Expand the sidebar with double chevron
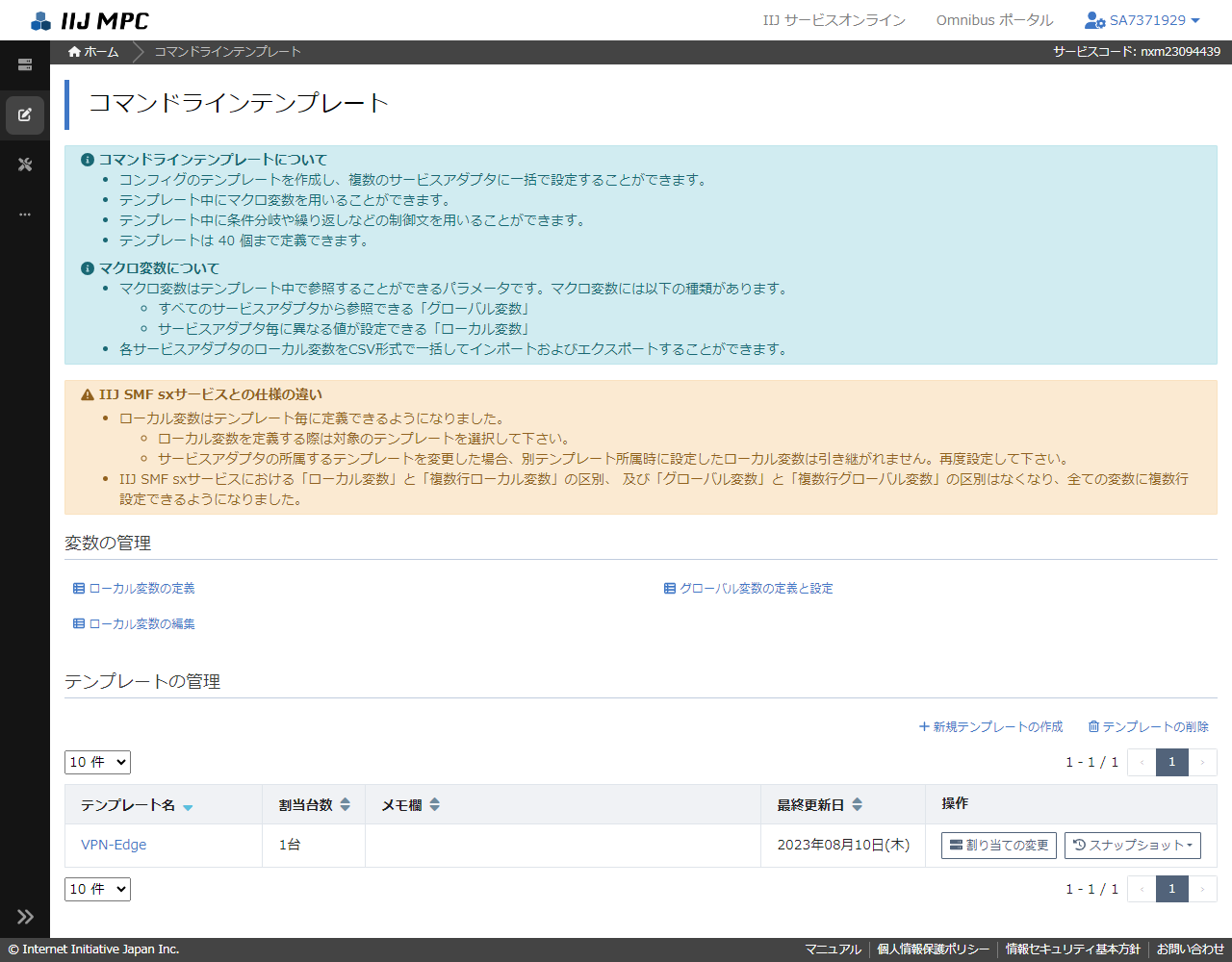 click(25, 917)
